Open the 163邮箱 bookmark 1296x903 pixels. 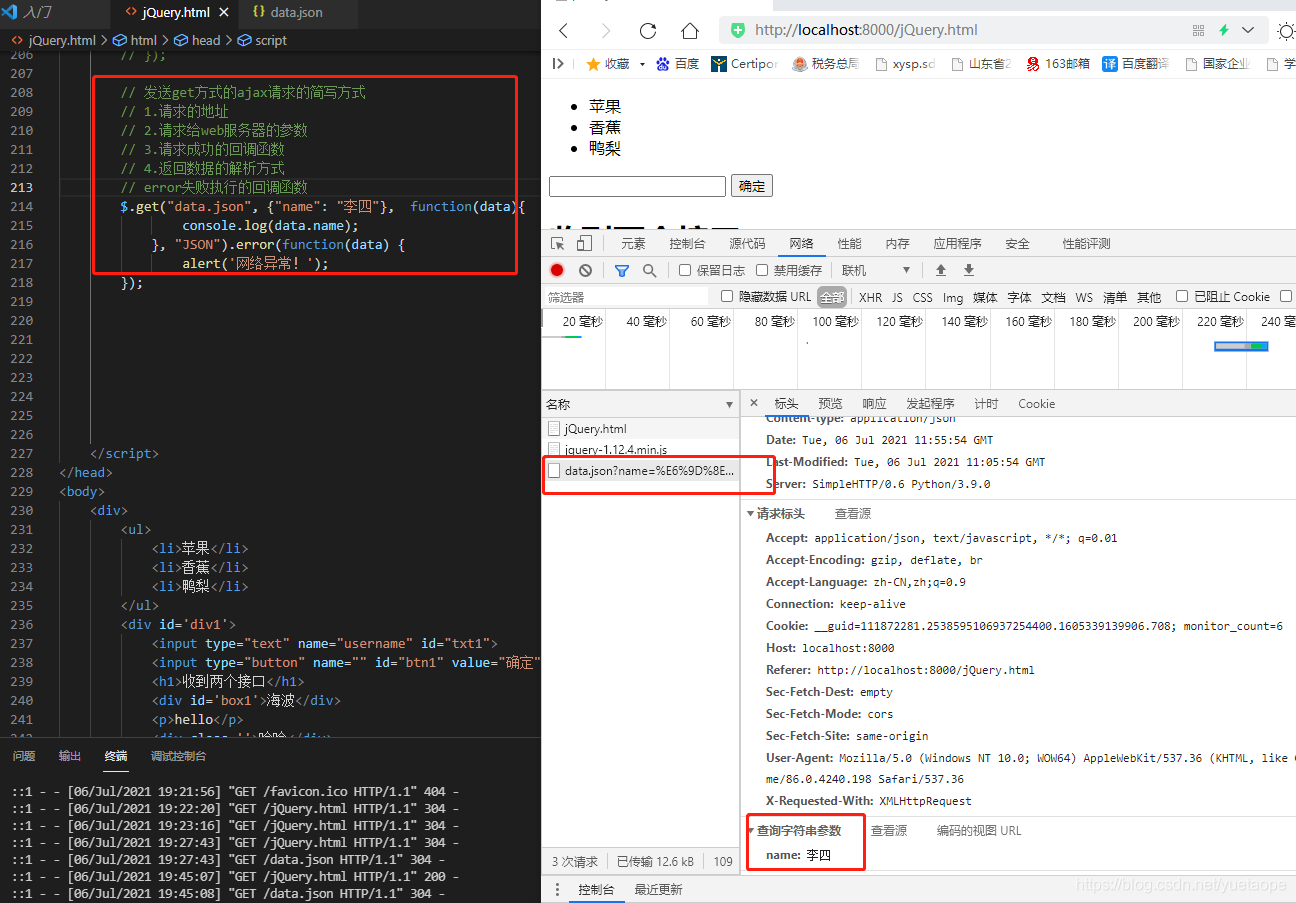1057,63
